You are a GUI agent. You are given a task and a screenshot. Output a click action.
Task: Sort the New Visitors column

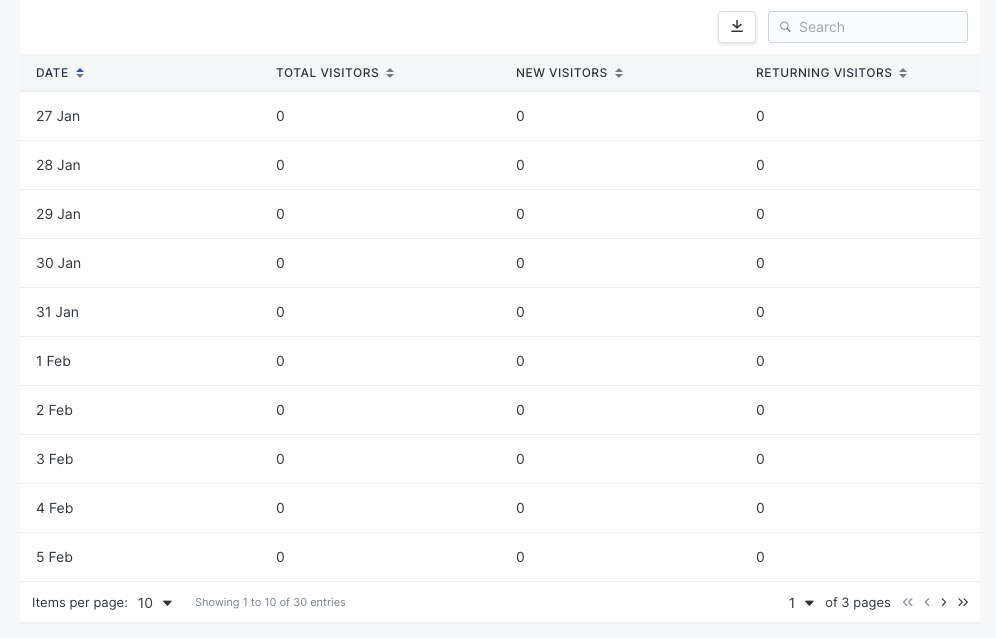click(619, 72)
